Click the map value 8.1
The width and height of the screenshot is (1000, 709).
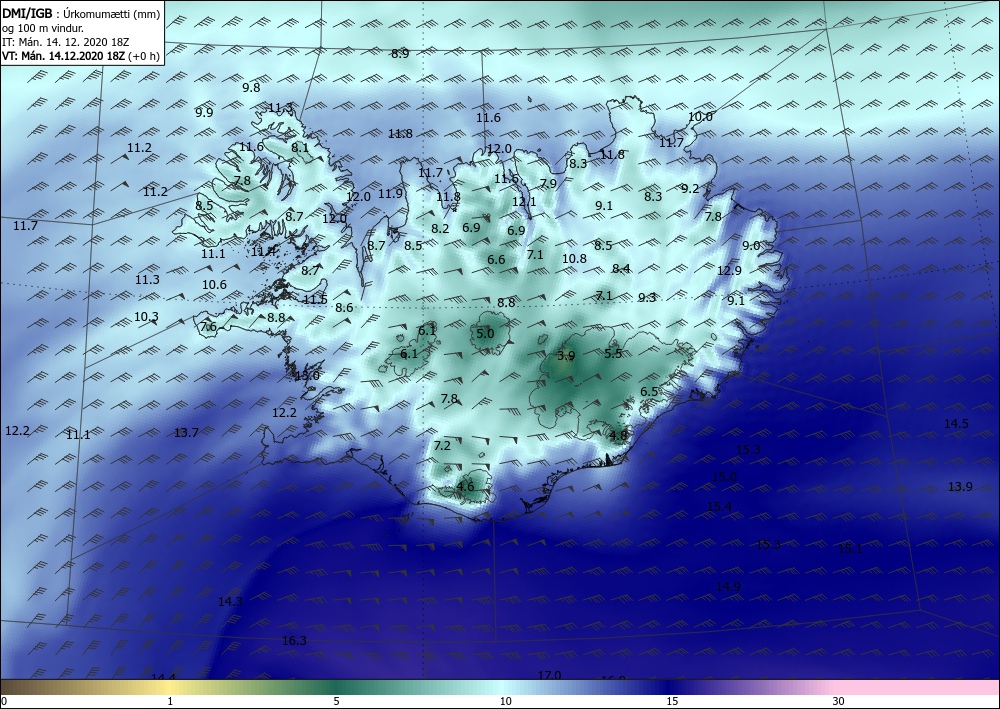click(x=300, y=148)
